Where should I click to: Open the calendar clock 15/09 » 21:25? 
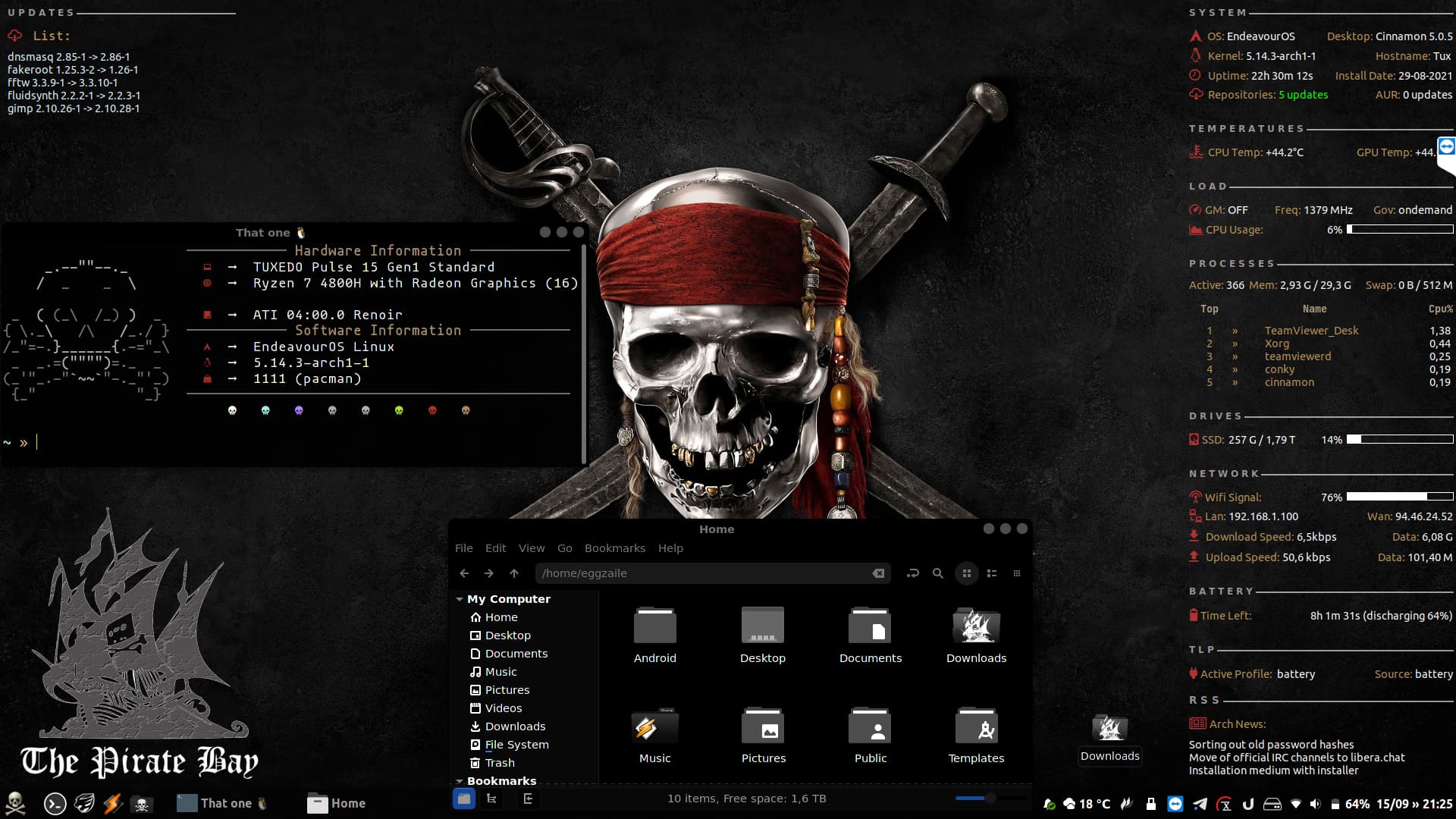[1414, 804]
